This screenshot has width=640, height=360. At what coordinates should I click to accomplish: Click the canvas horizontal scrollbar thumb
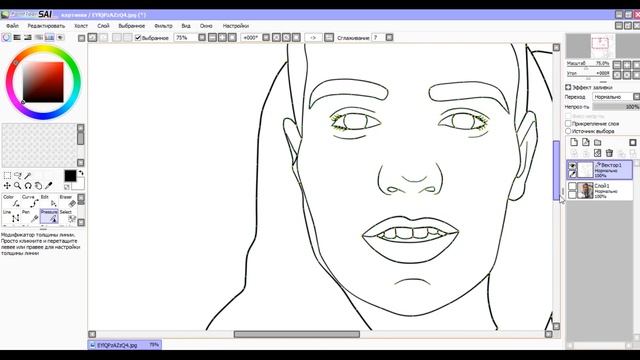[297, 334]
